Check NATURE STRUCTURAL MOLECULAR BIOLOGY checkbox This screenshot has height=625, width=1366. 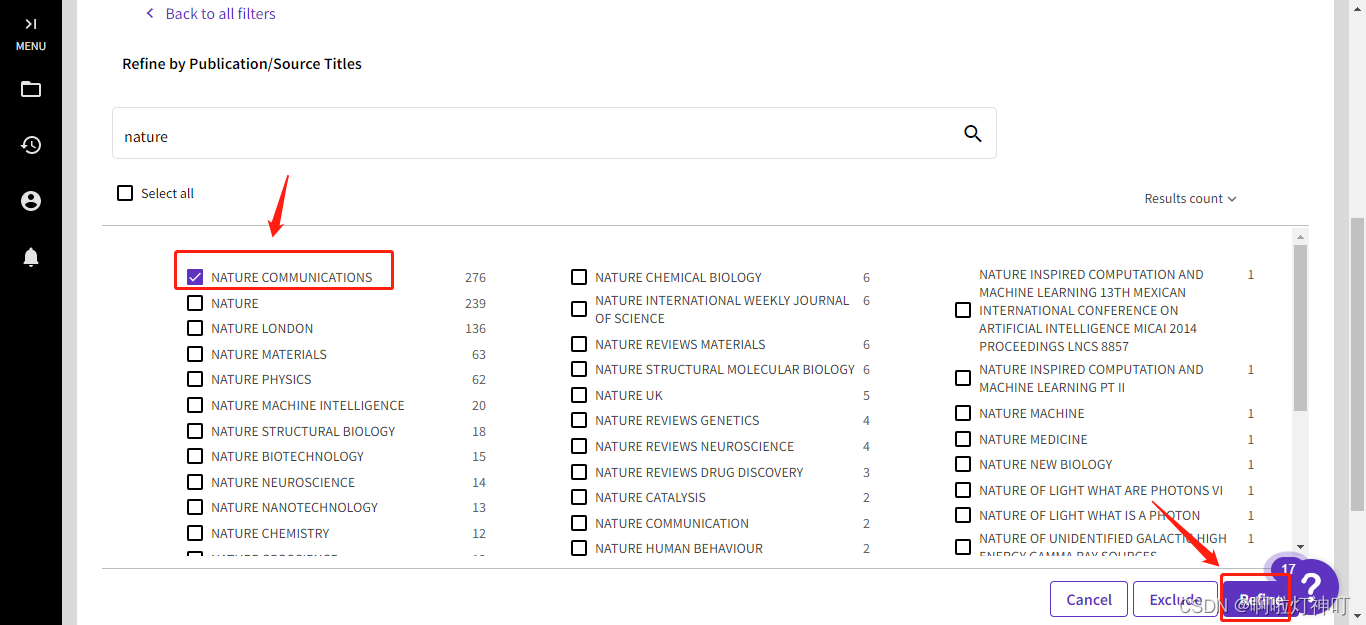579,369
